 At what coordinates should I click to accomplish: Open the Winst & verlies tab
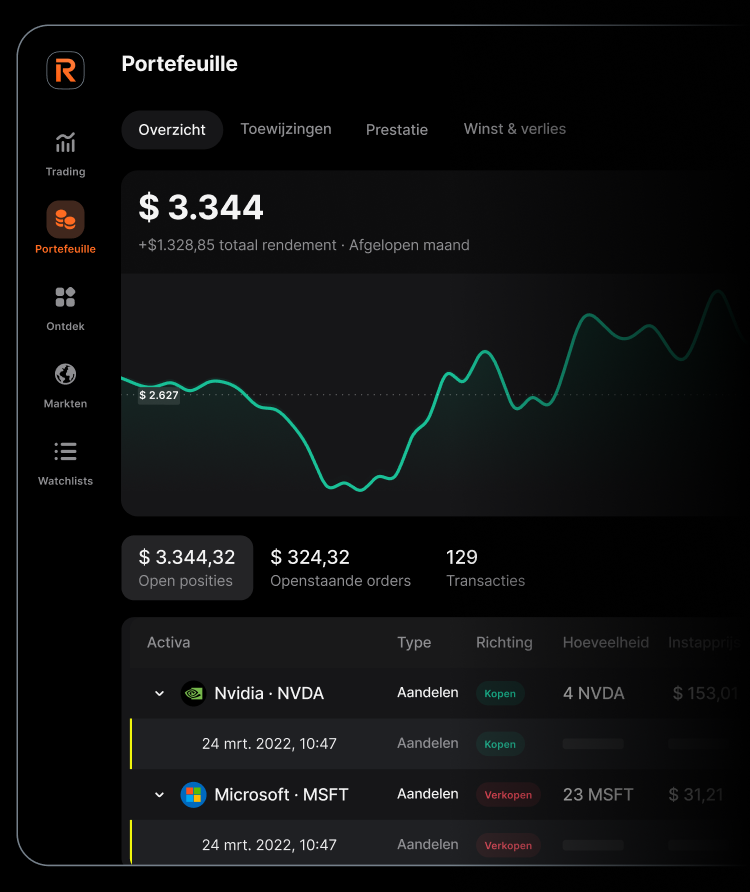[x=515, y=129]
